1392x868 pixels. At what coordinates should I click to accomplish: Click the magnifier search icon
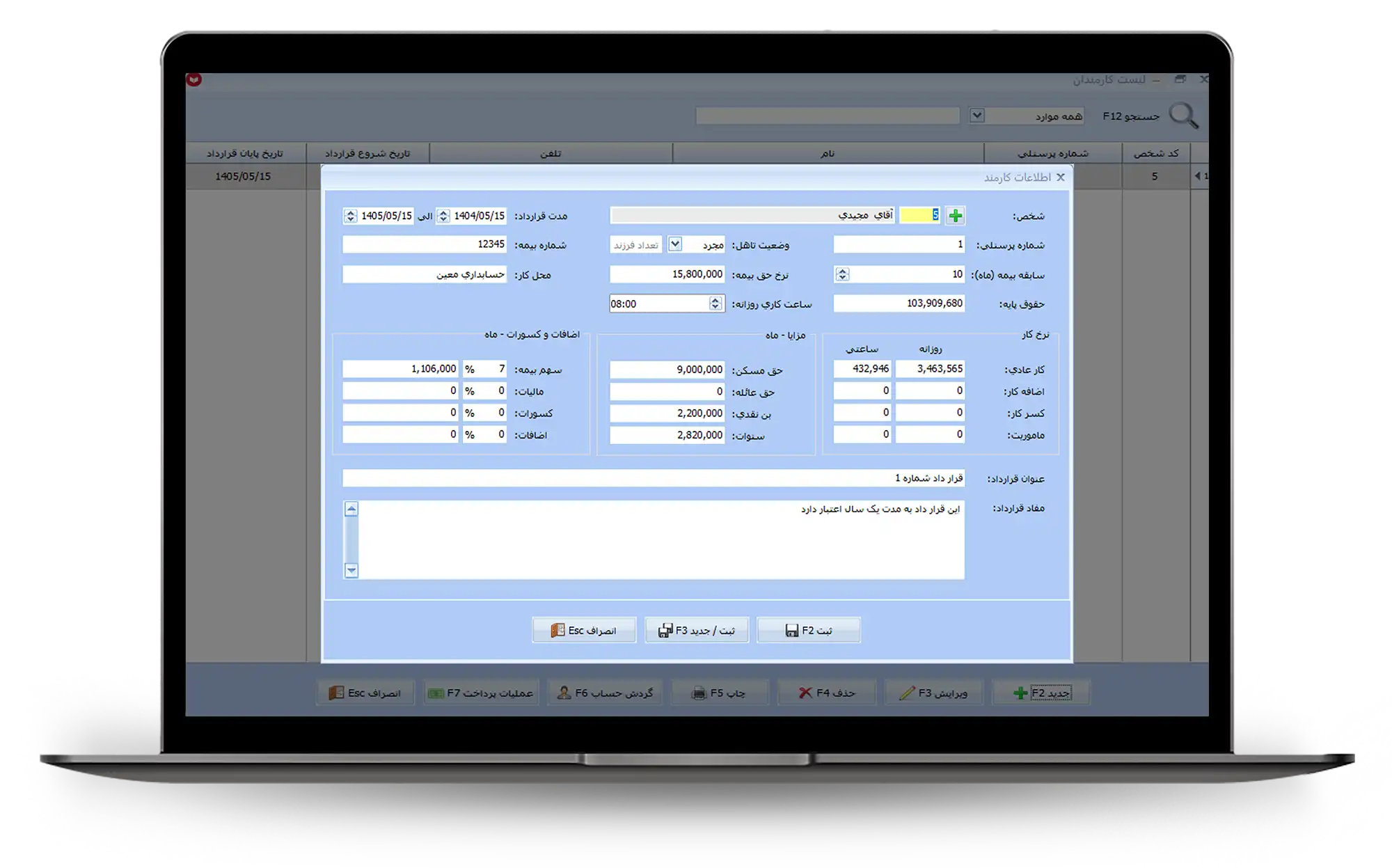pos(1183,116)
